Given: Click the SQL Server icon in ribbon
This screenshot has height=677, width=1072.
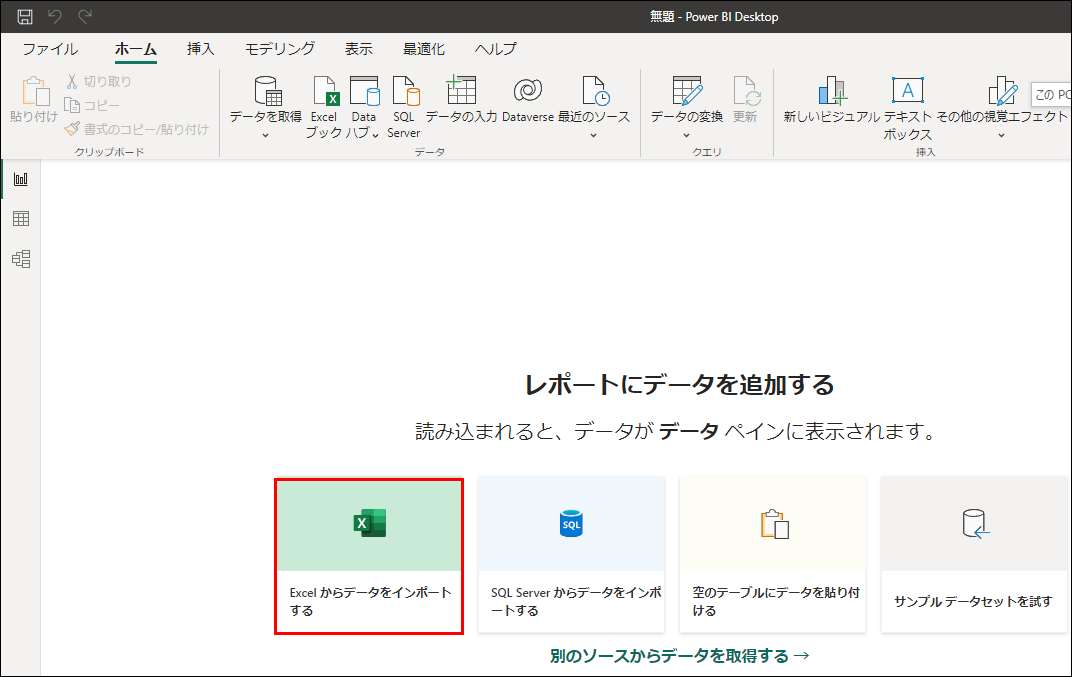Looking at the screenshot, I should [405, 91].
